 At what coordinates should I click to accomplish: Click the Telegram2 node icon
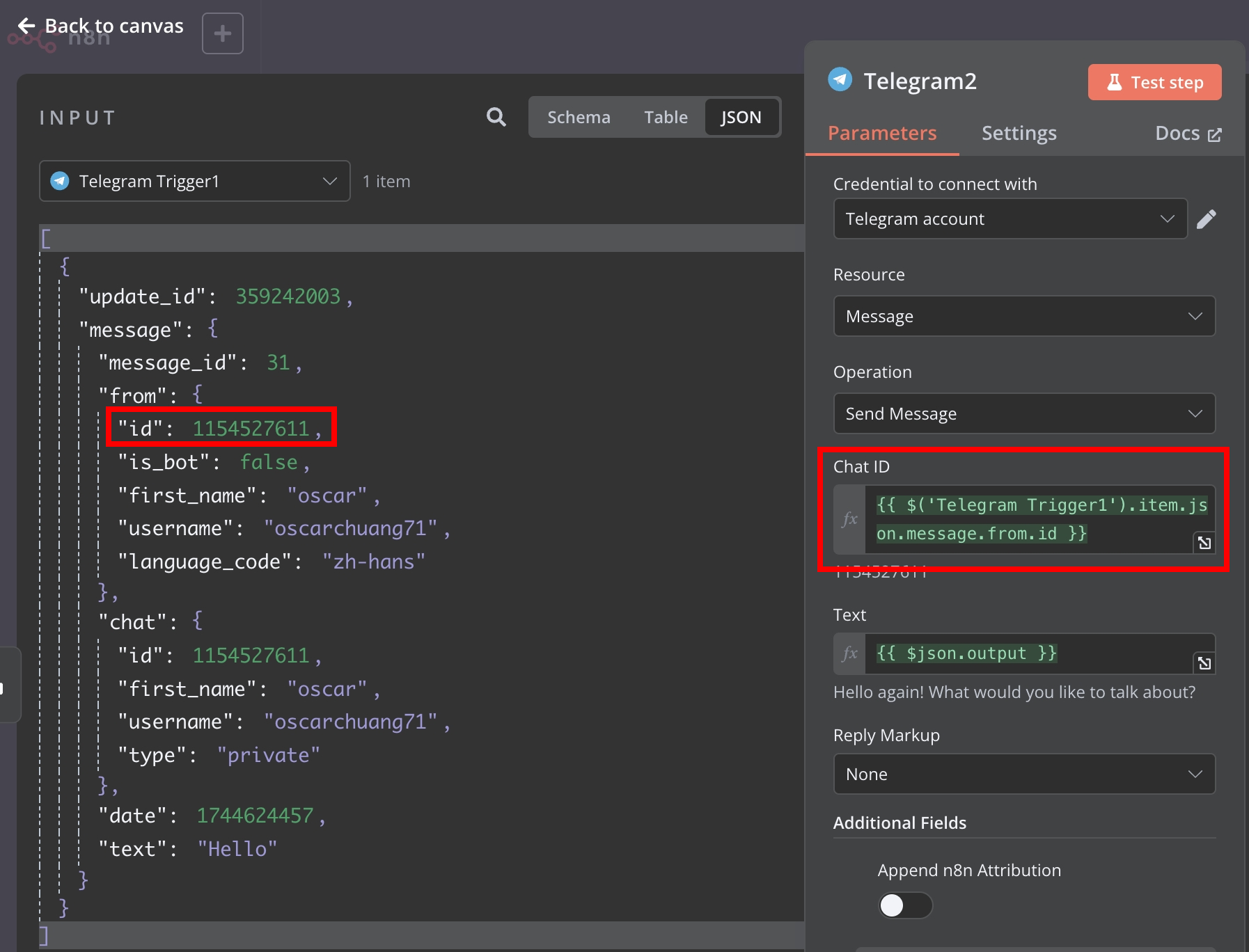pos(840,80)
